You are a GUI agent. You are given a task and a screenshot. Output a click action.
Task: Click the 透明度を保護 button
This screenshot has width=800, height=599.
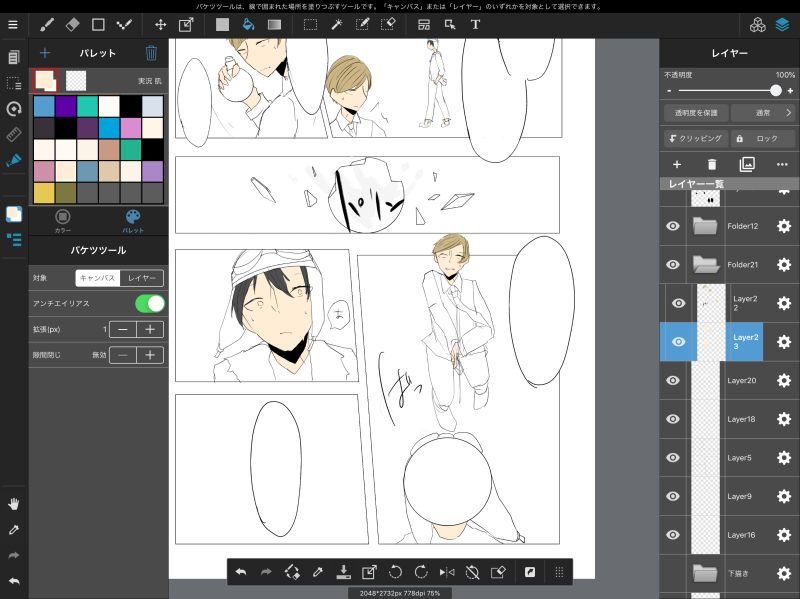696,113
